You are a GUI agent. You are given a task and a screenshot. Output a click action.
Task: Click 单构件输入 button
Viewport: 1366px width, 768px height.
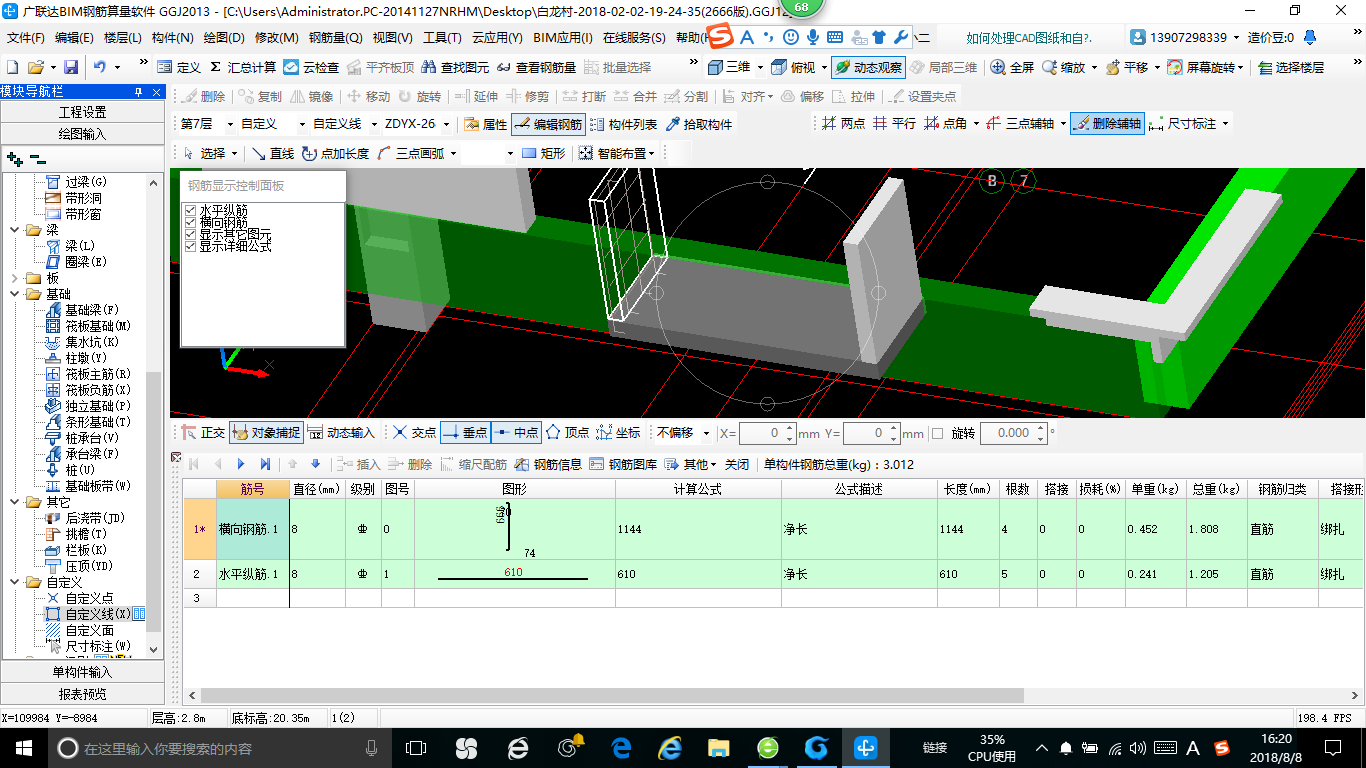pyautogui.click(x=82, y=672)
